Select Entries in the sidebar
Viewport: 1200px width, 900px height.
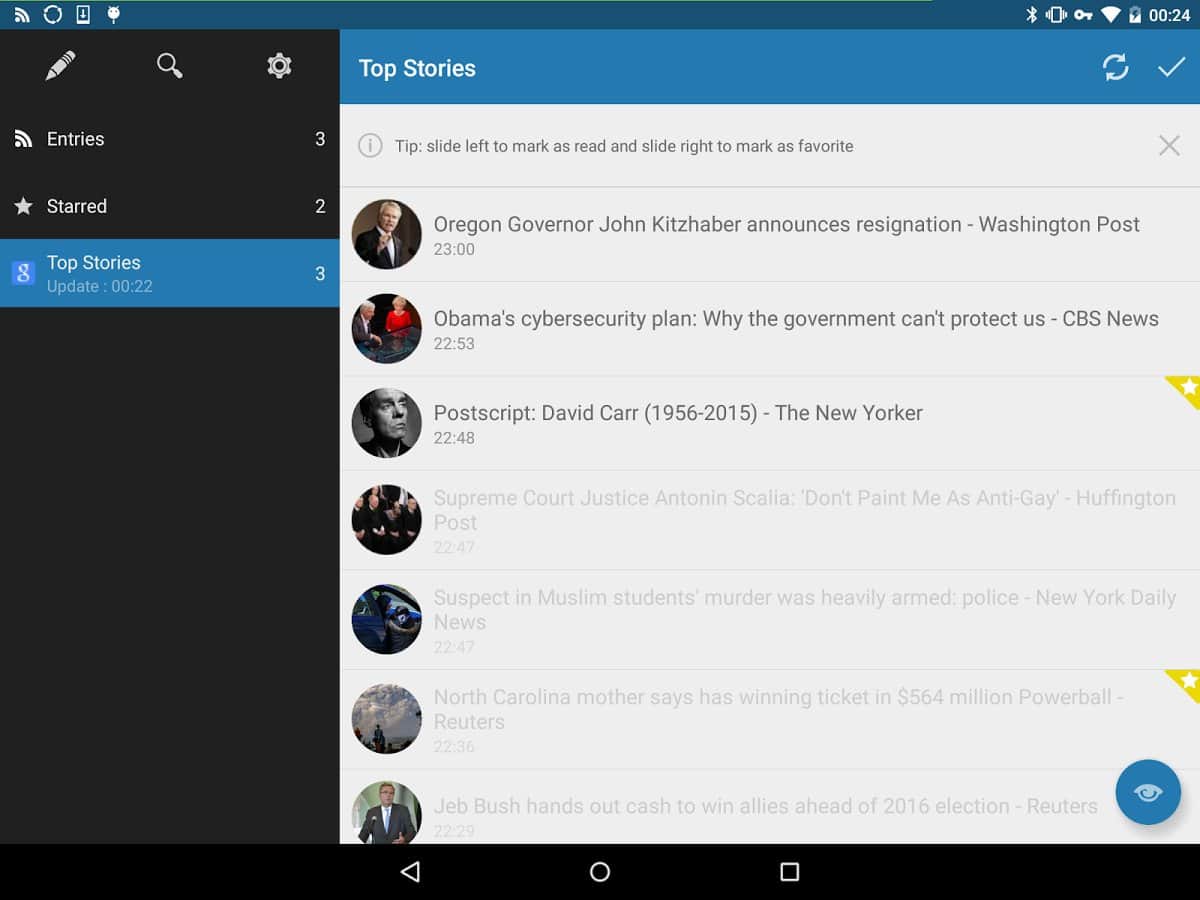point(170,139)
